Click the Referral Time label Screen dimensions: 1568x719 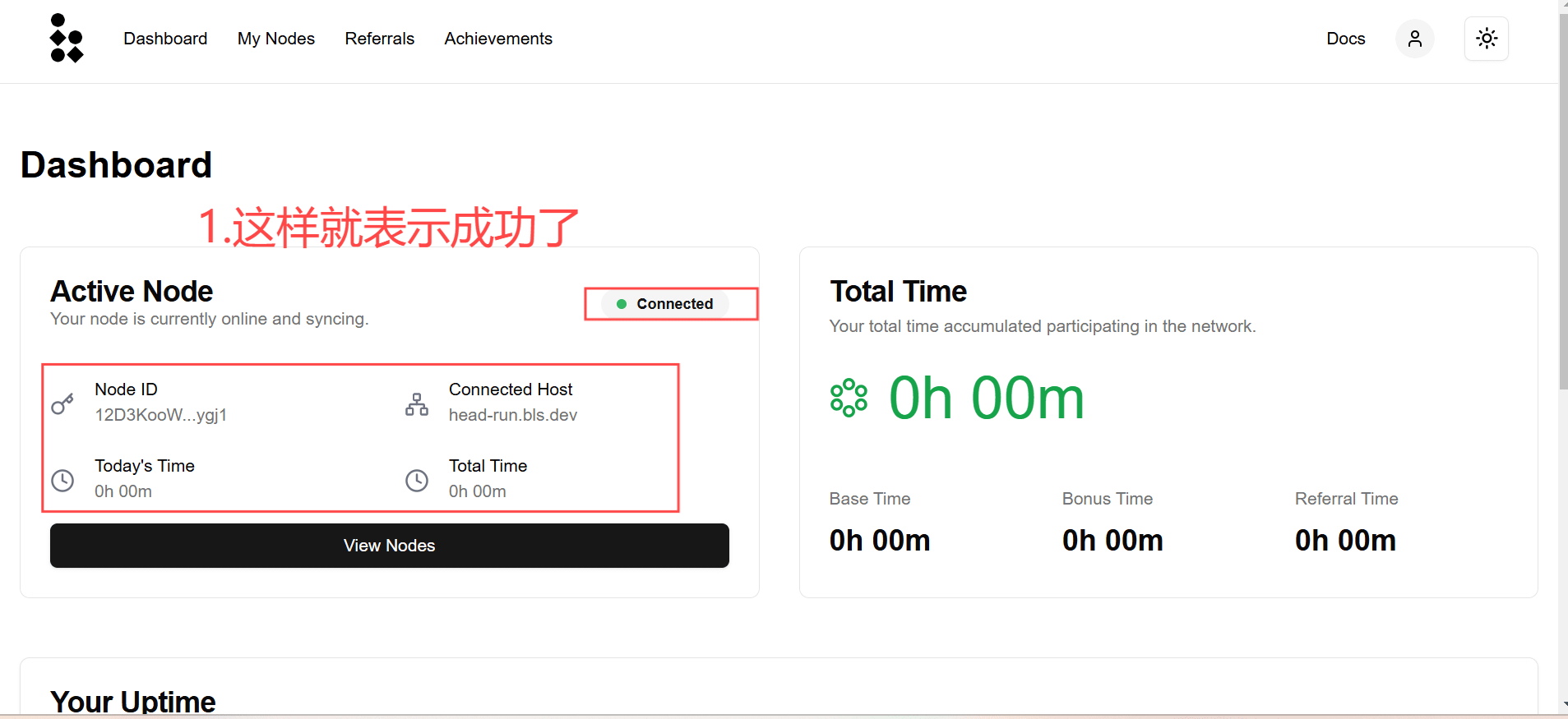pos(1347,499)
